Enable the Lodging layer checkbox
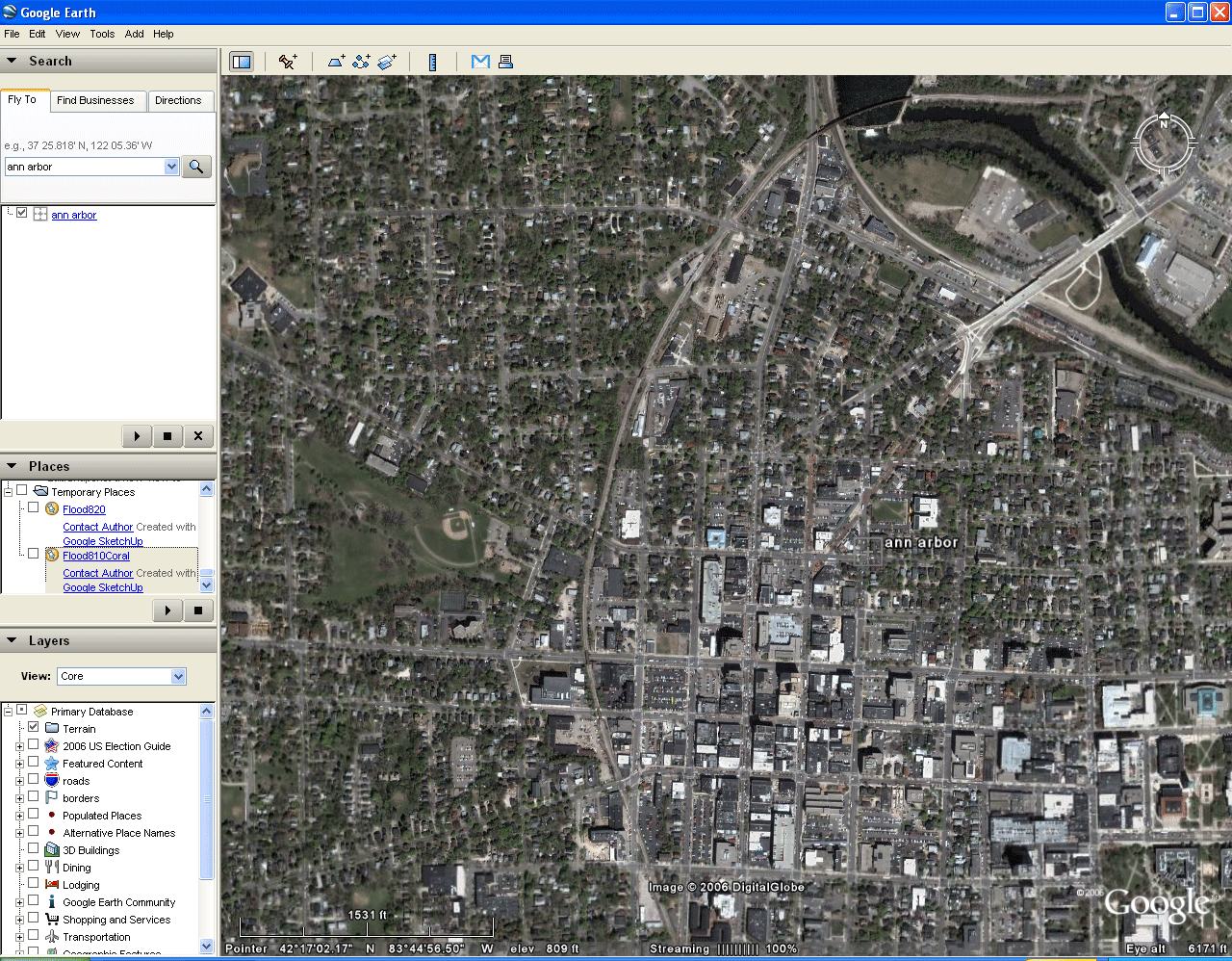 point(33,883)
